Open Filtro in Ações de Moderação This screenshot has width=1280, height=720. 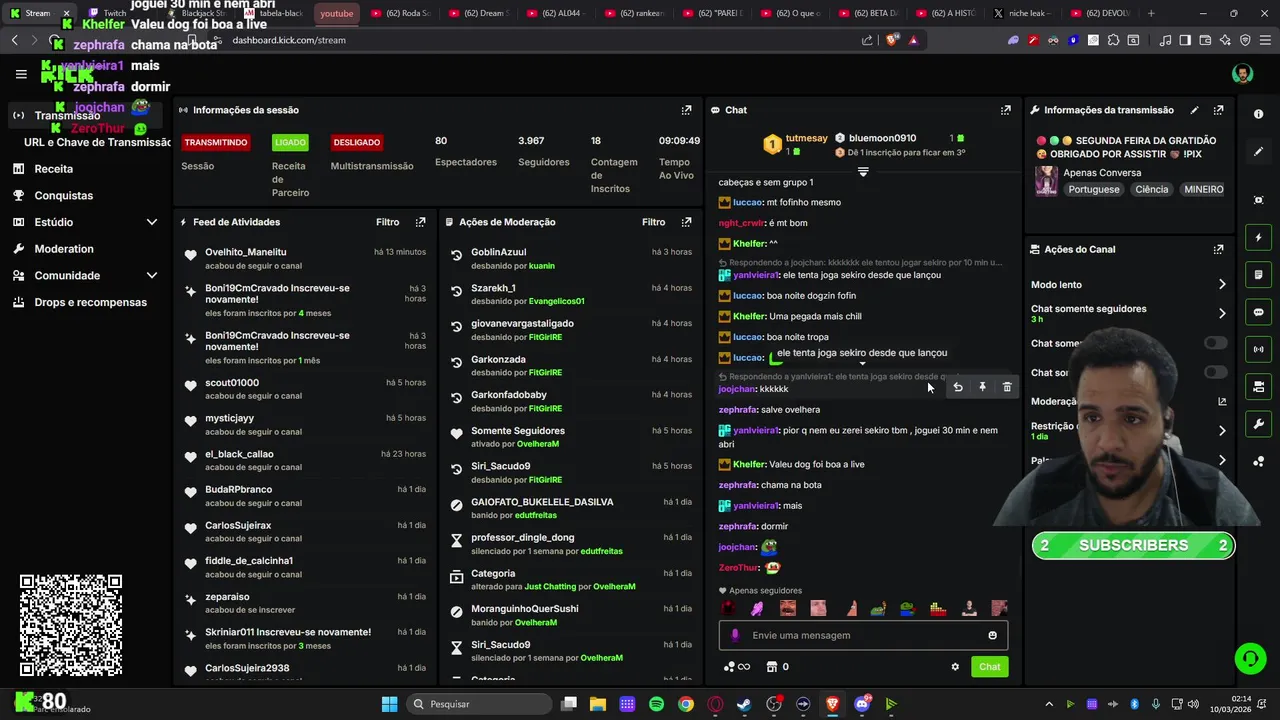(x=653, y=222)
